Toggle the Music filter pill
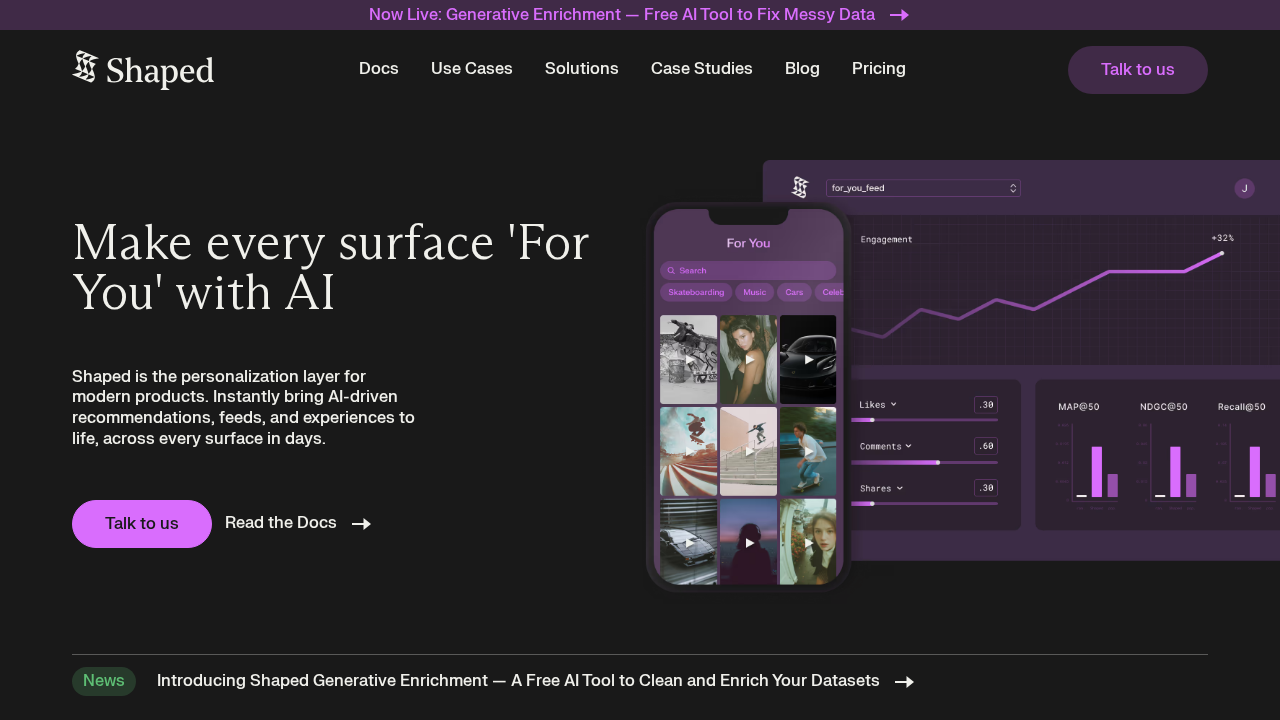 click(754, 292)
